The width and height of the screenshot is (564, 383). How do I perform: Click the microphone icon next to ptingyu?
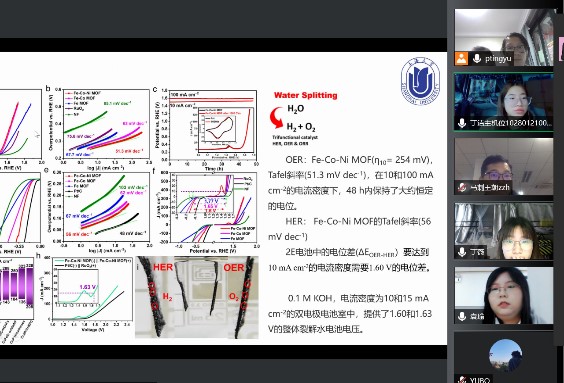click(x=477, y=59)
